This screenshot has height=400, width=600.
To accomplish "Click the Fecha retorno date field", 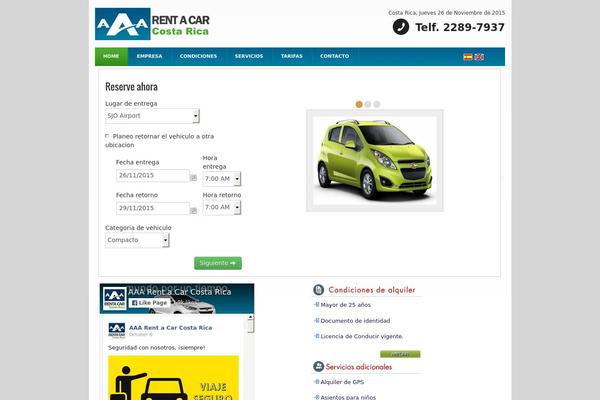I will click(x=153, y=208).
